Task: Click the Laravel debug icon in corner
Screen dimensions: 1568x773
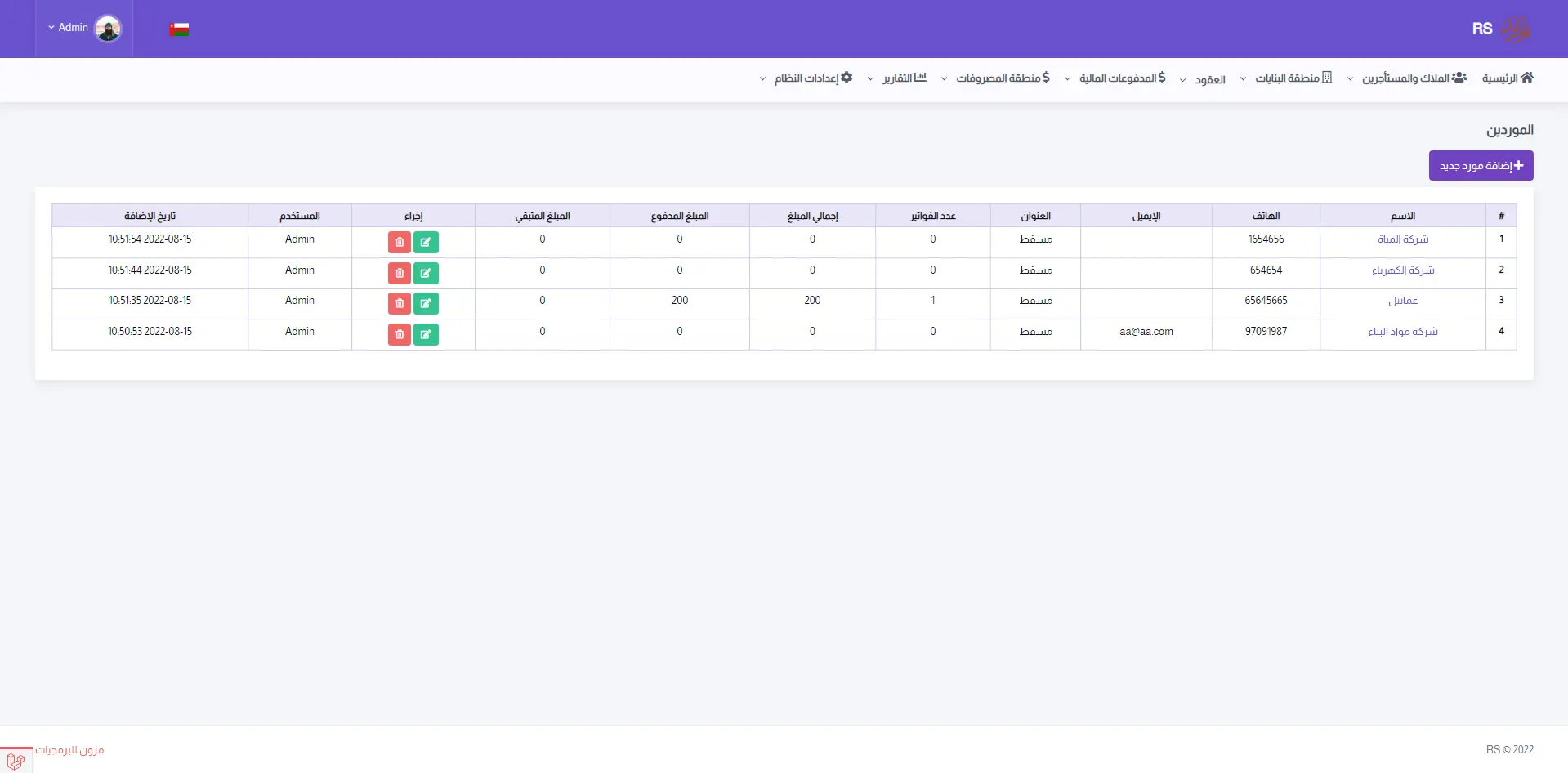Action: pos(16,760)
